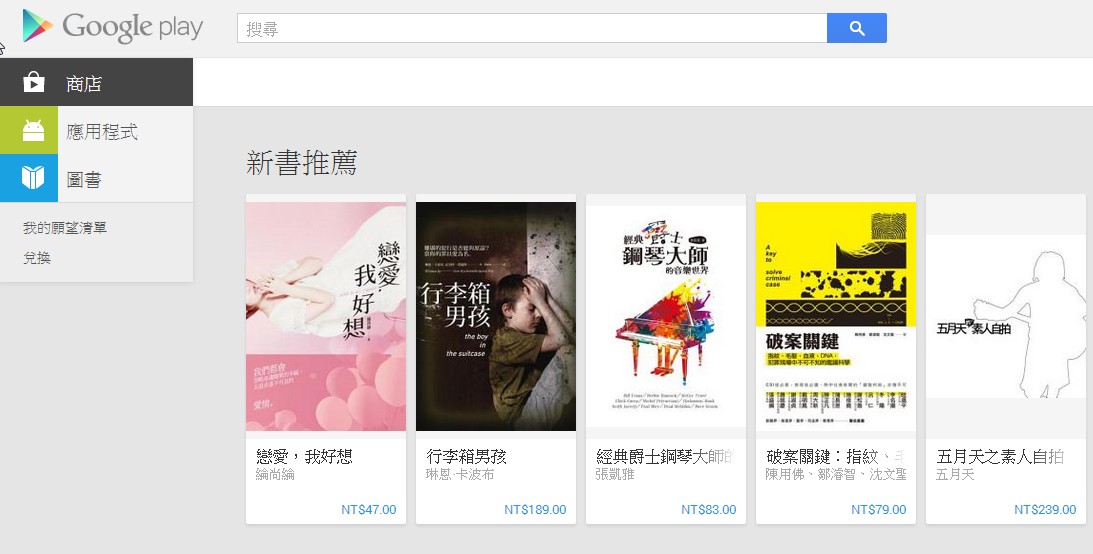Open author 琳恩·卡波布 page
1093x554 pixels.
tap(460, 475)
